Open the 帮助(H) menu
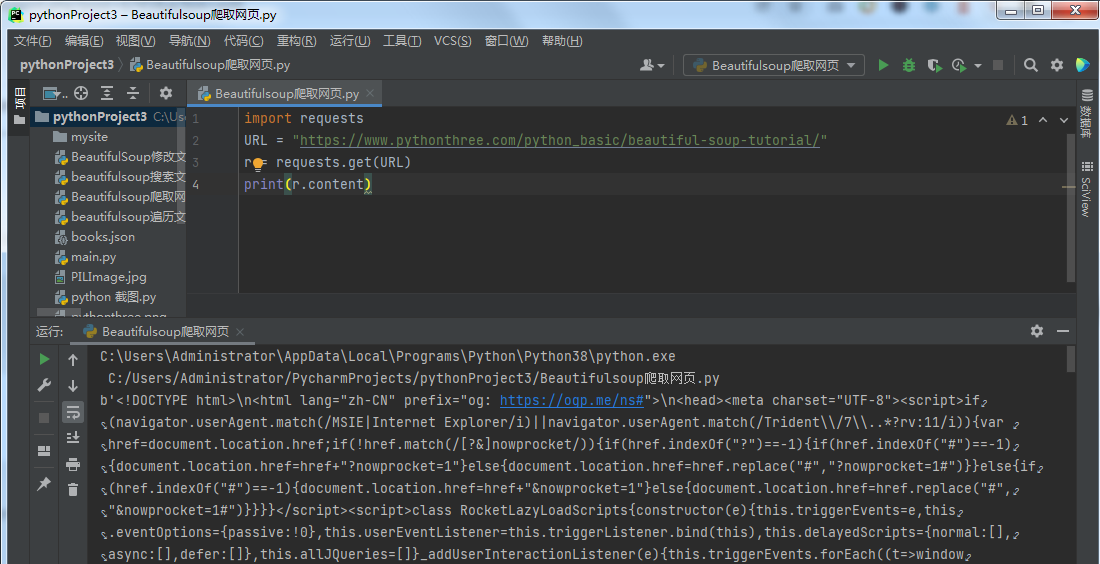1100x564 pixels. (562, 41)
